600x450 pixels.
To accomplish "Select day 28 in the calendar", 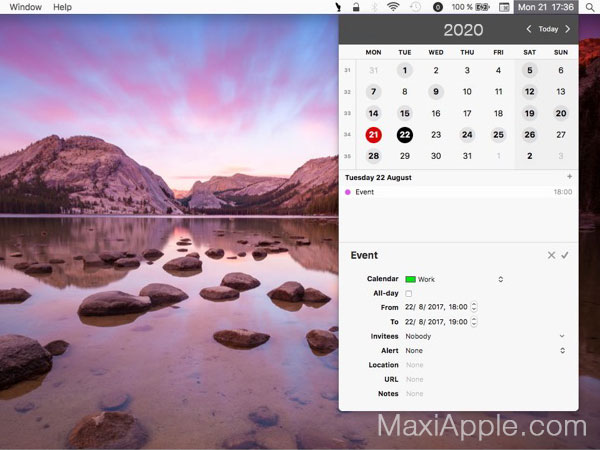I will (373, 156).
